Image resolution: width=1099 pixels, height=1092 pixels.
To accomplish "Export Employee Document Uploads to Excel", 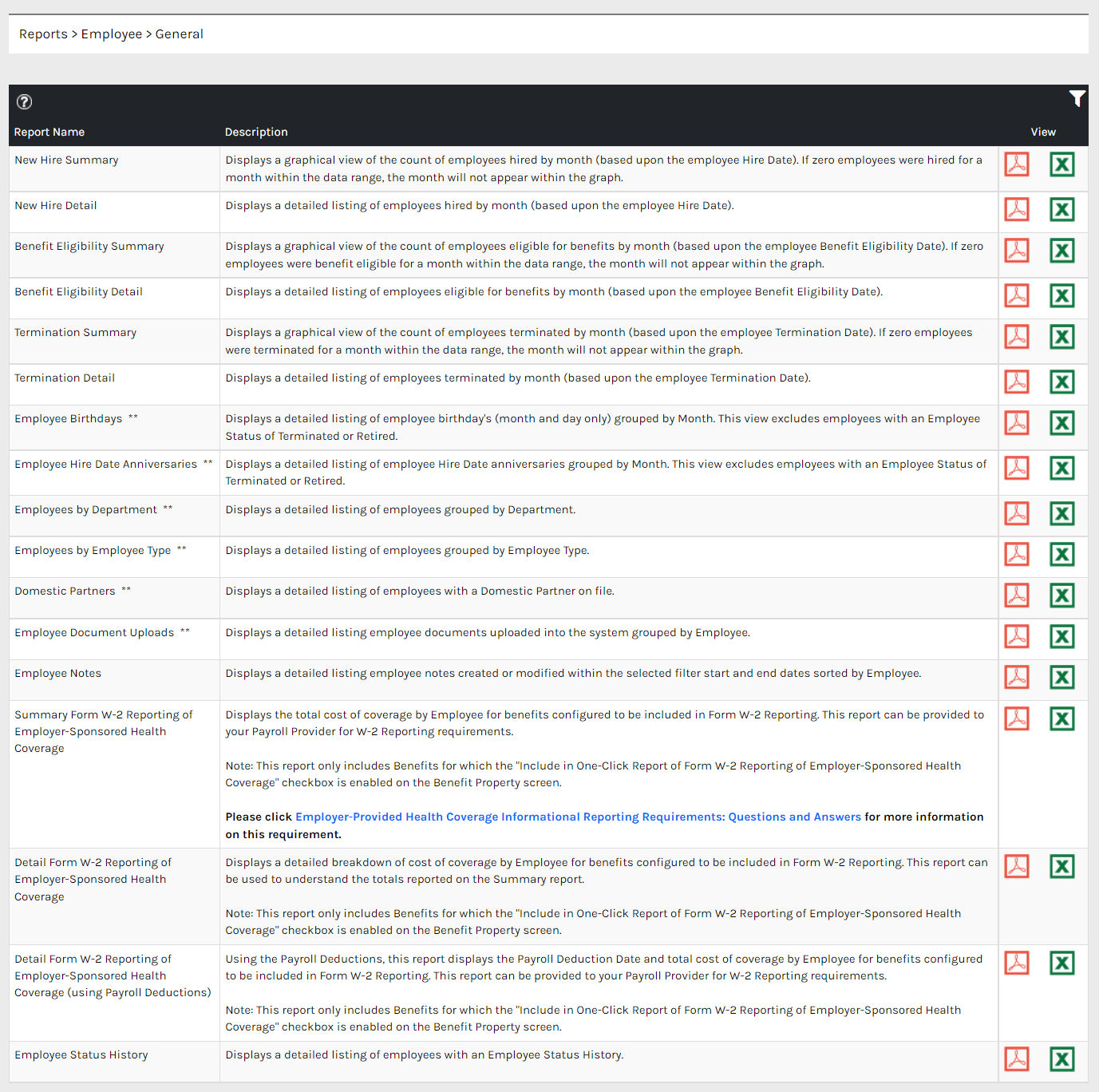I will click(1061, 637).
